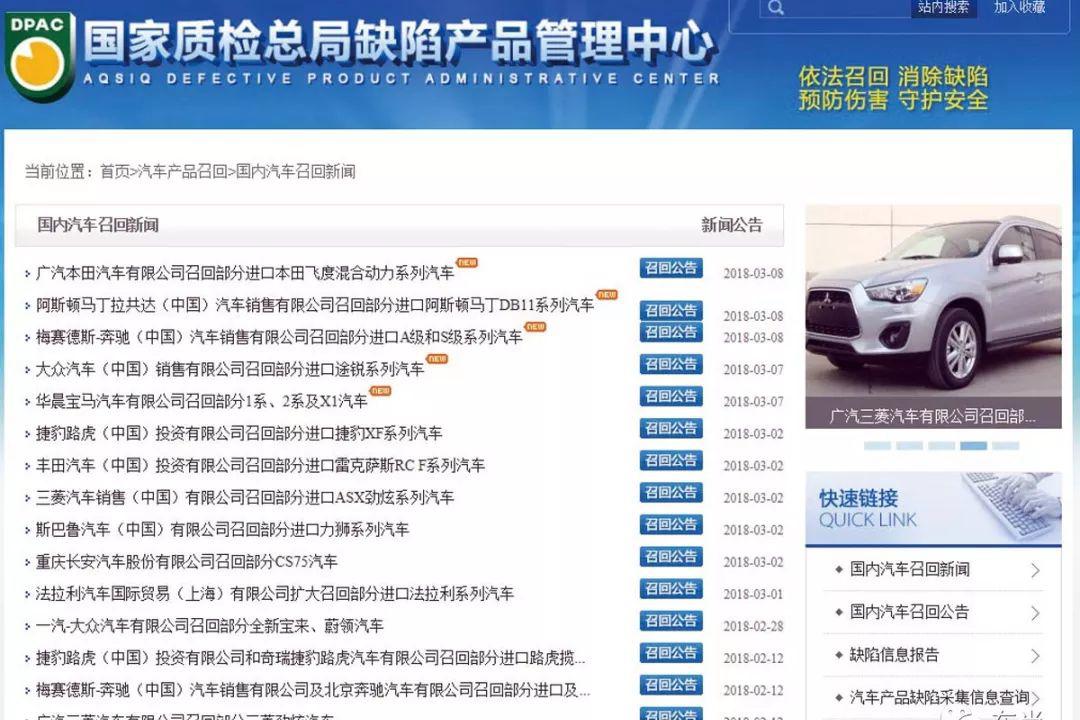This screenshot has height=720, width=1080.
Task: Click 召回公告 button for 雷克萨斯RC F row
Action: click(671, 460)
